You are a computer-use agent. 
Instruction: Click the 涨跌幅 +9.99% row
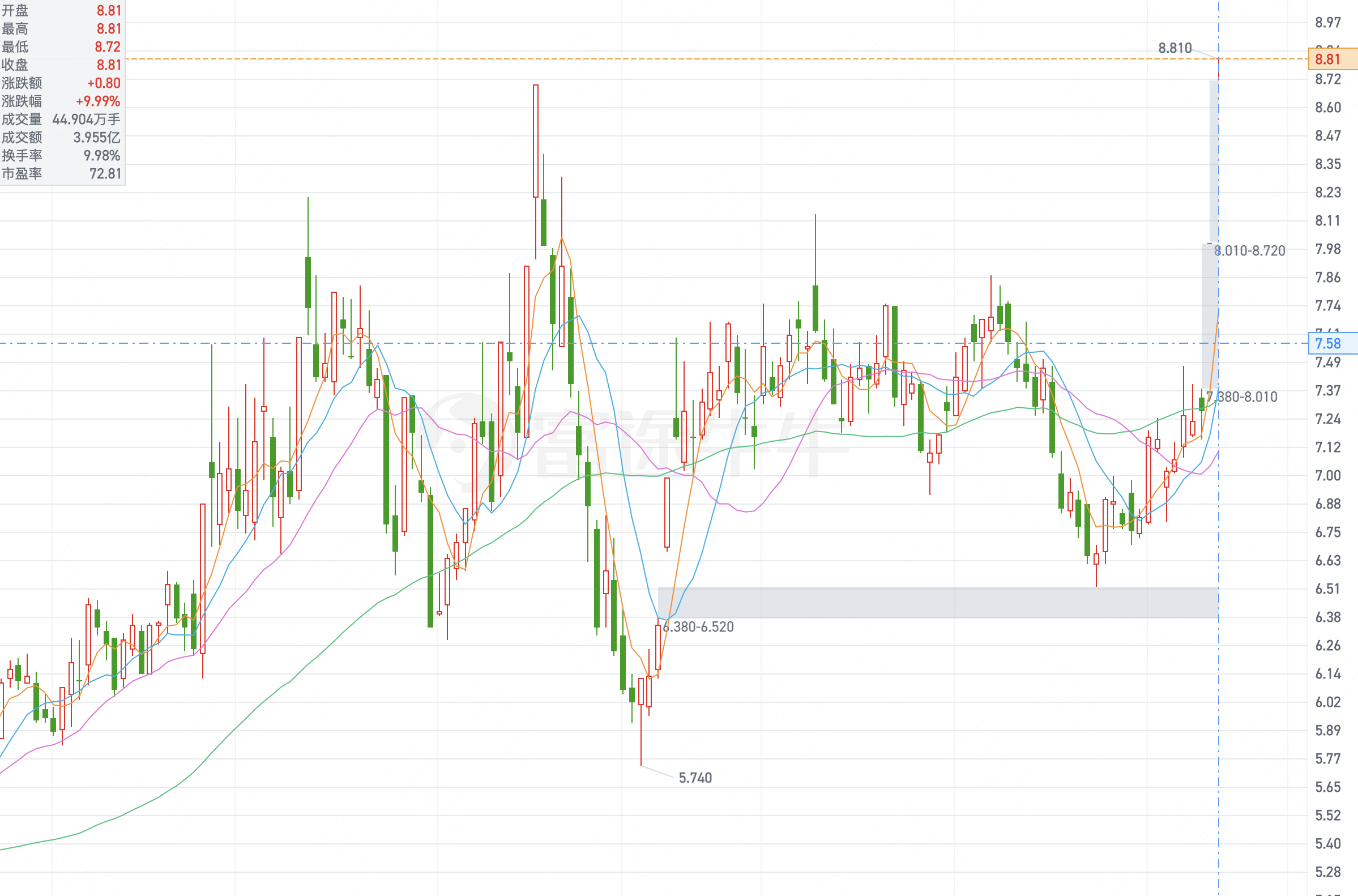pos(61,101)
